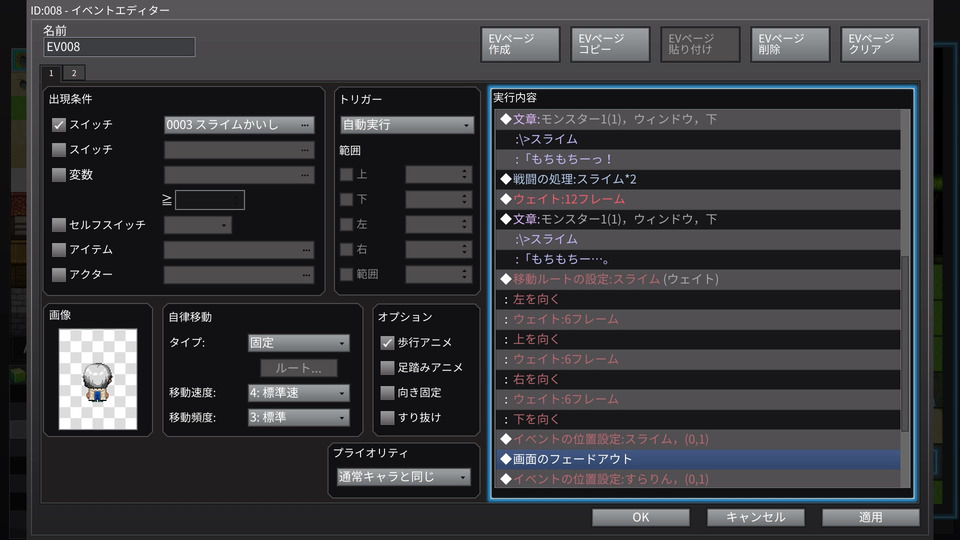Screen dimensions: 960x540
Task: Click the 適用 button
Action: tap(871, 517)
